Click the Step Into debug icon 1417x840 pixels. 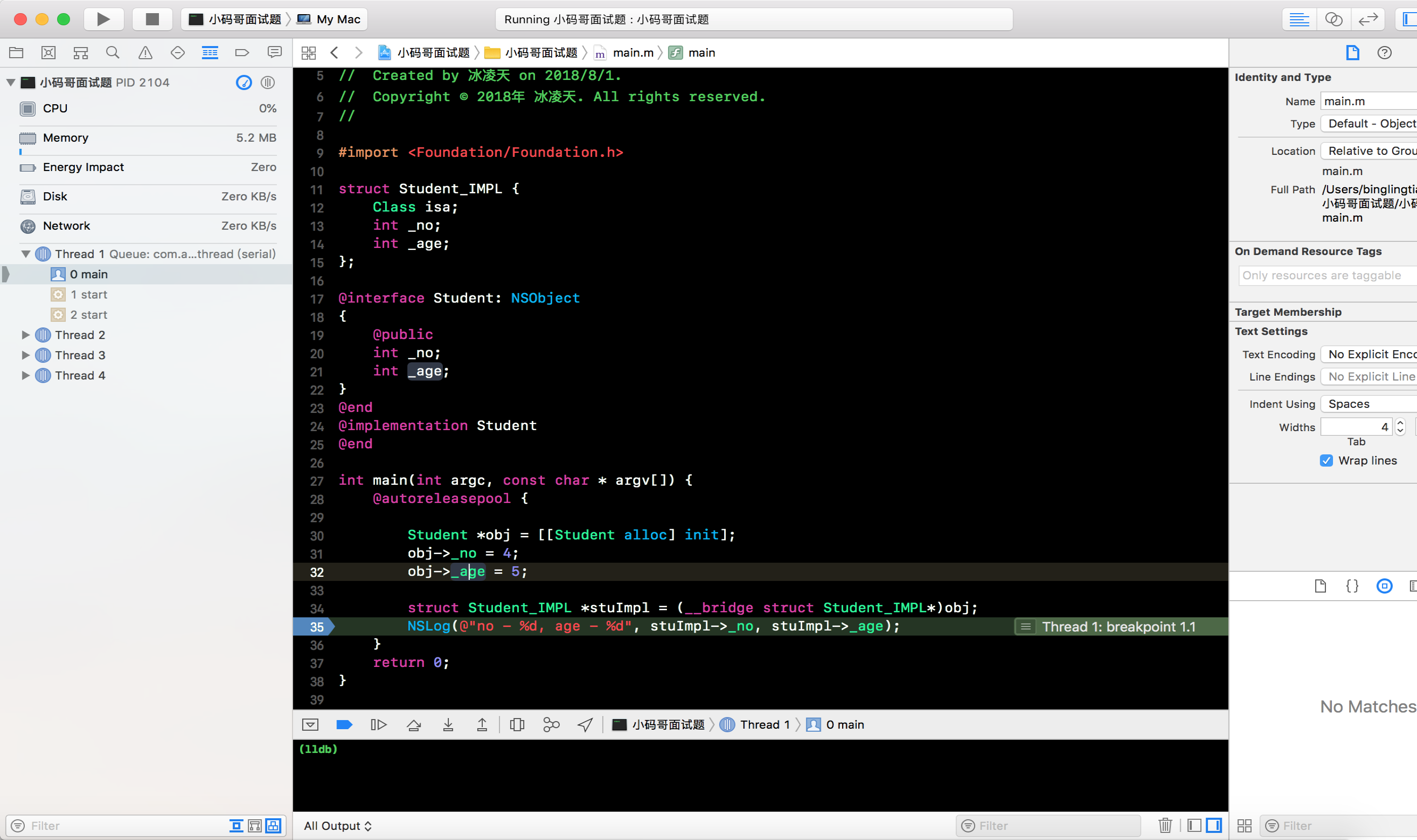(x=448, y=725)
